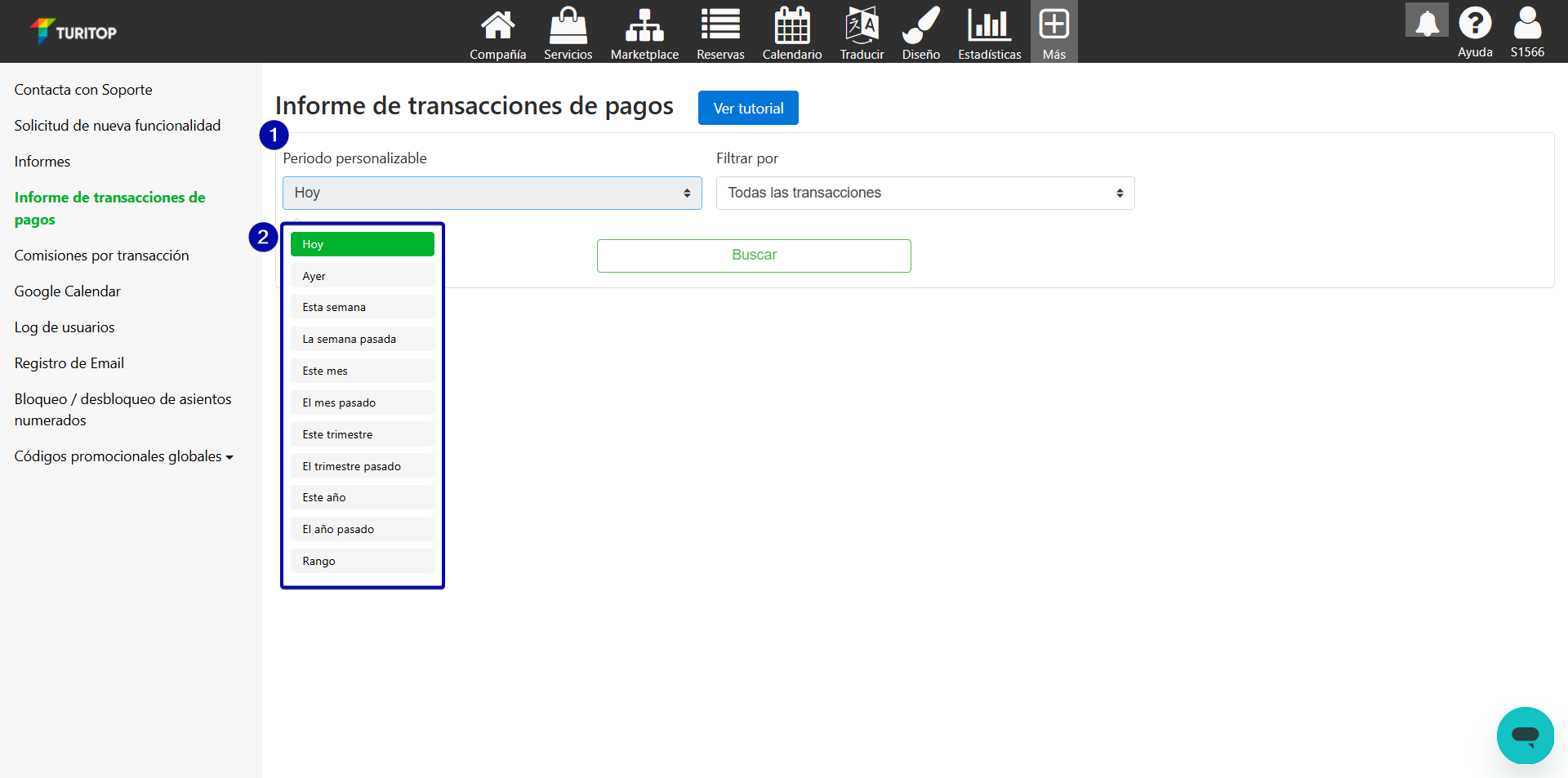Click the Servicios bag icon
Screen dimensions: 1568x778
(x=568, y=26)
